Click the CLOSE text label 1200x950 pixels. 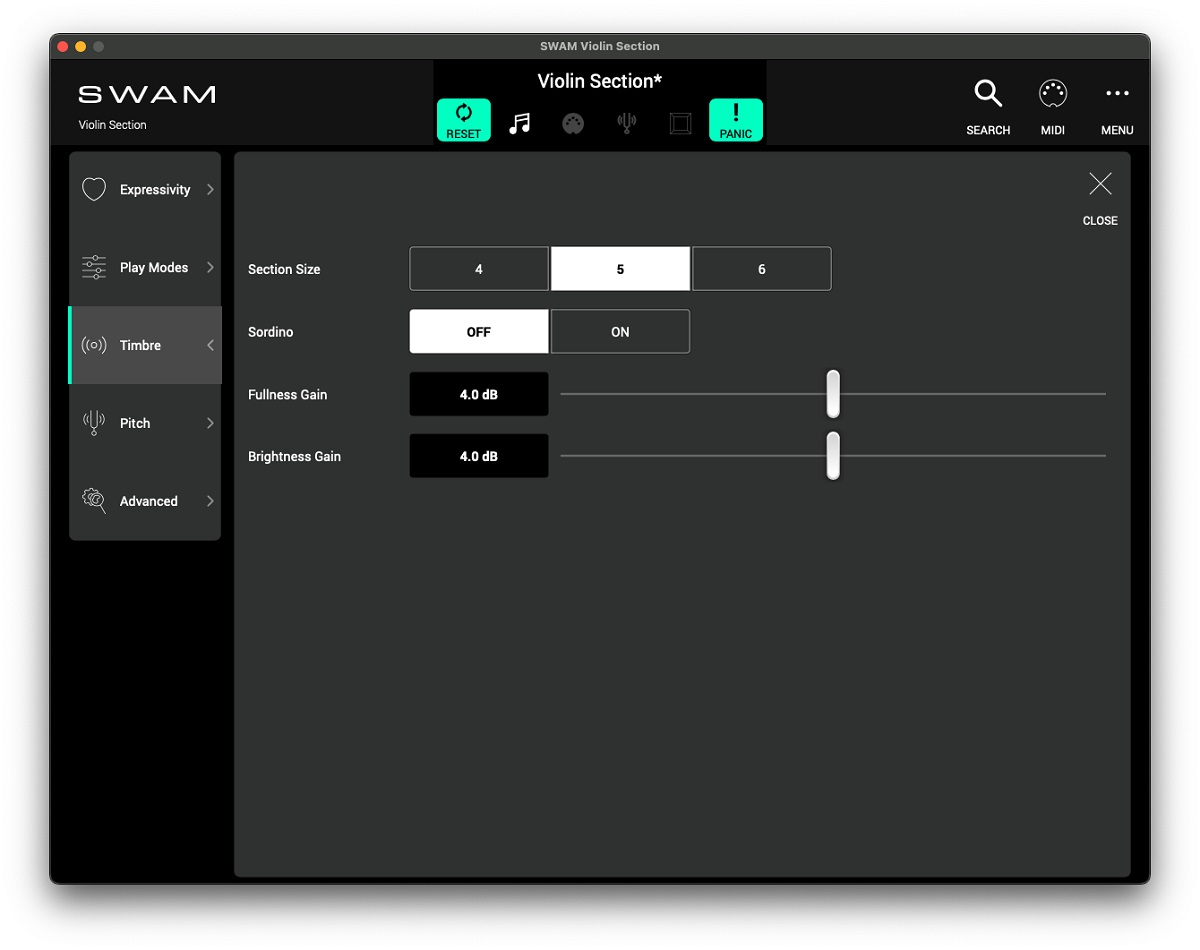[1100, 221]
